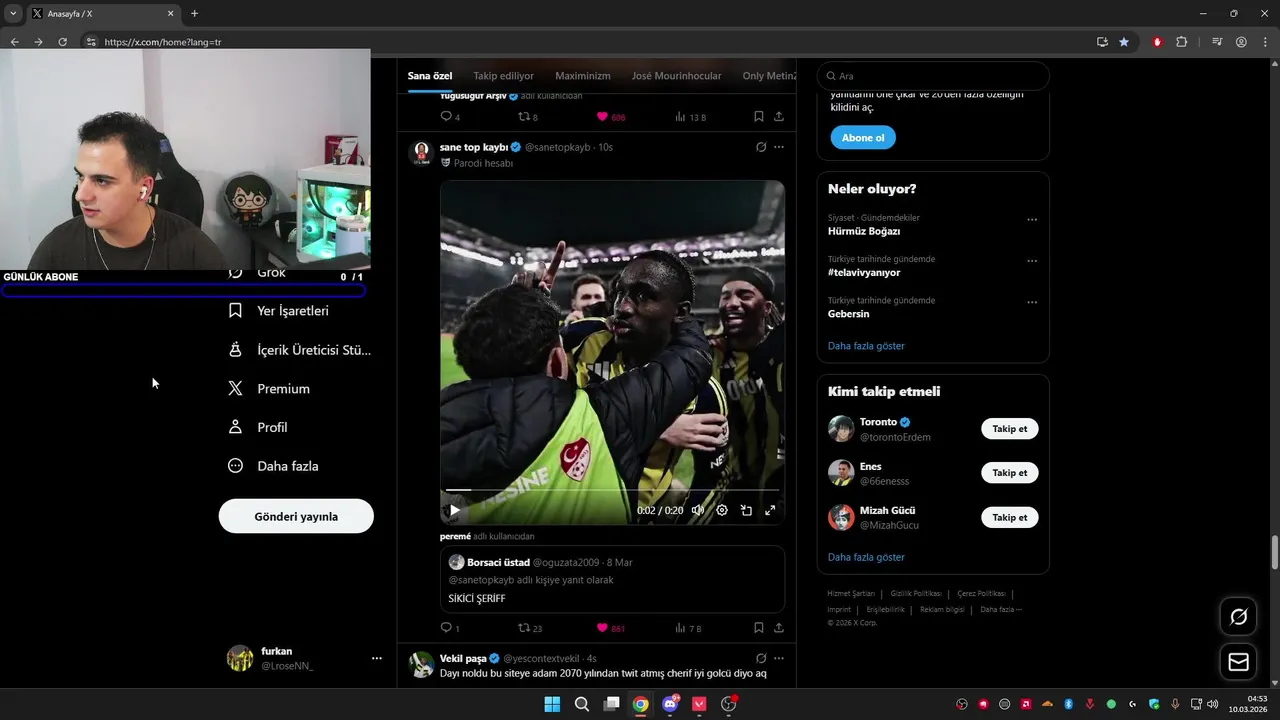
Task: Switch to Sana özel tab
Action: tap(430, 76)
